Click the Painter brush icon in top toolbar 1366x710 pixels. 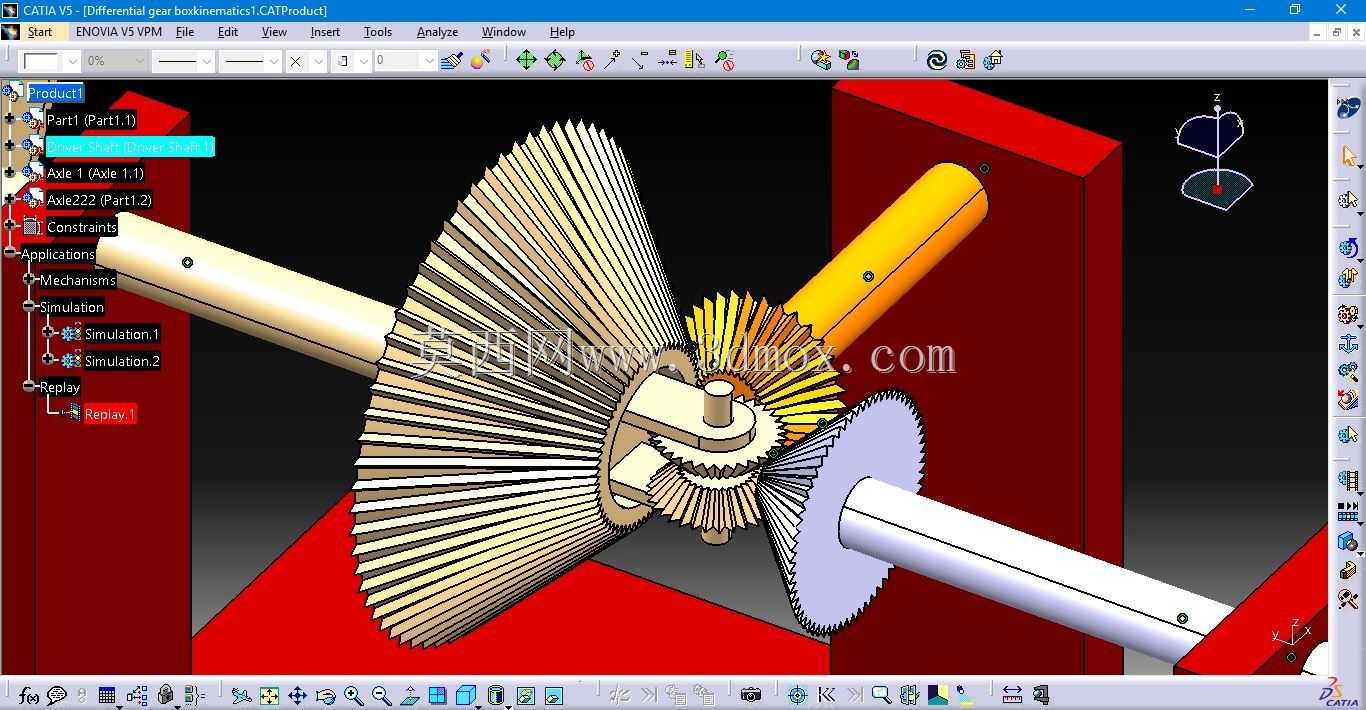click(x=451, y=60)
